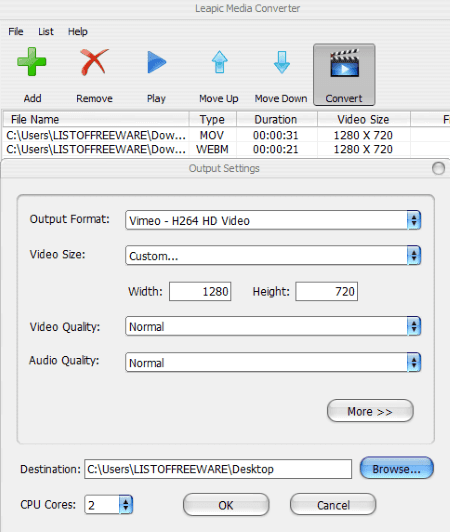Click the Browse... button
450x532 pixels.
click(397, 468)
